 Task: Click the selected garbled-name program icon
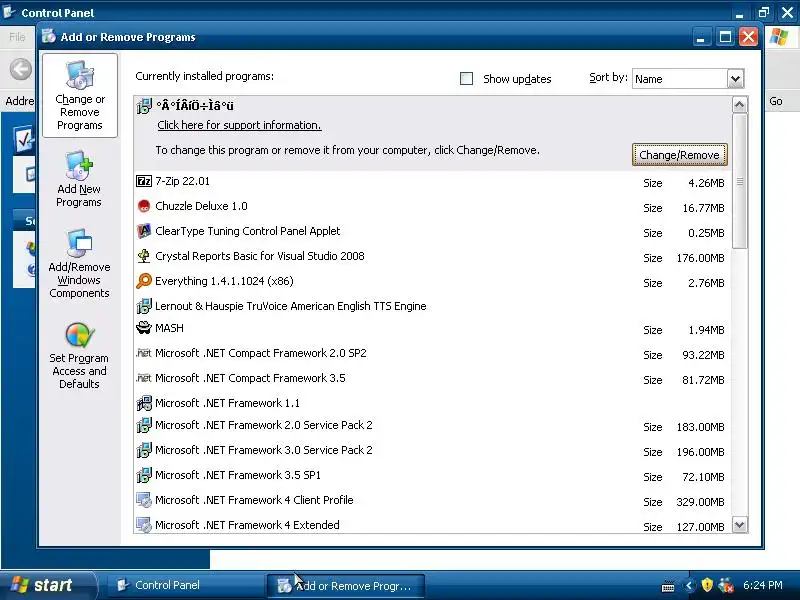click(x=144, y=106)
